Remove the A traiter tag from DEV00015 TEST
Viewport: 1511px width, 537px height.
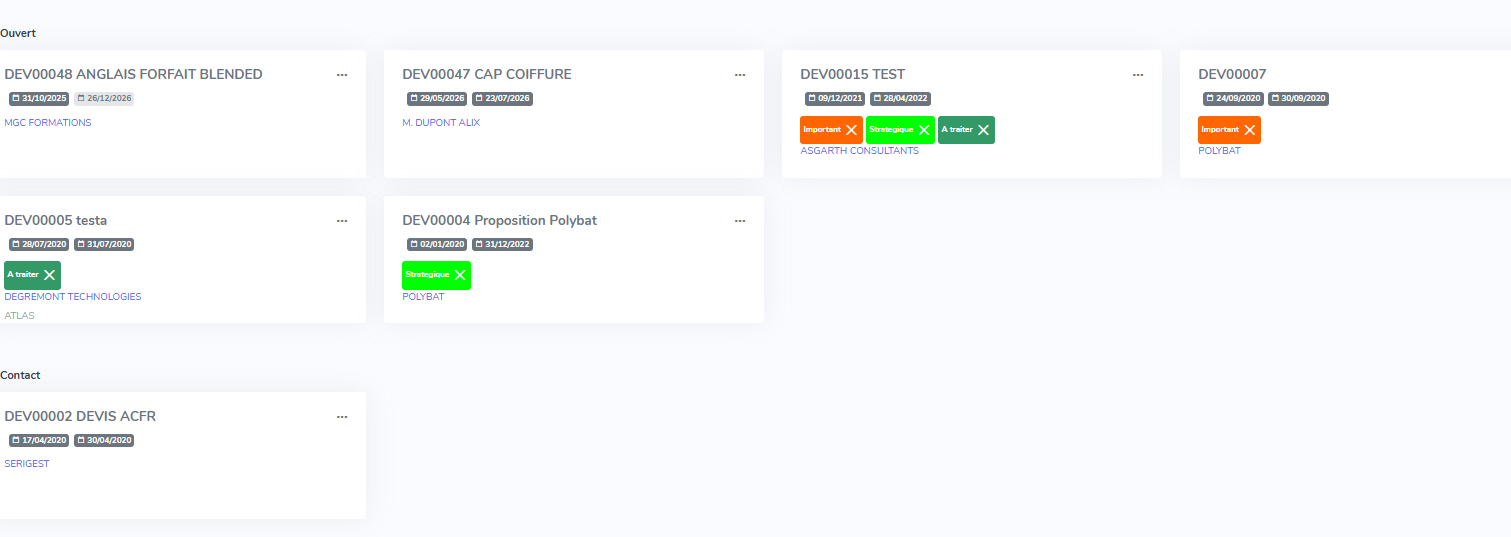(984, 130)
